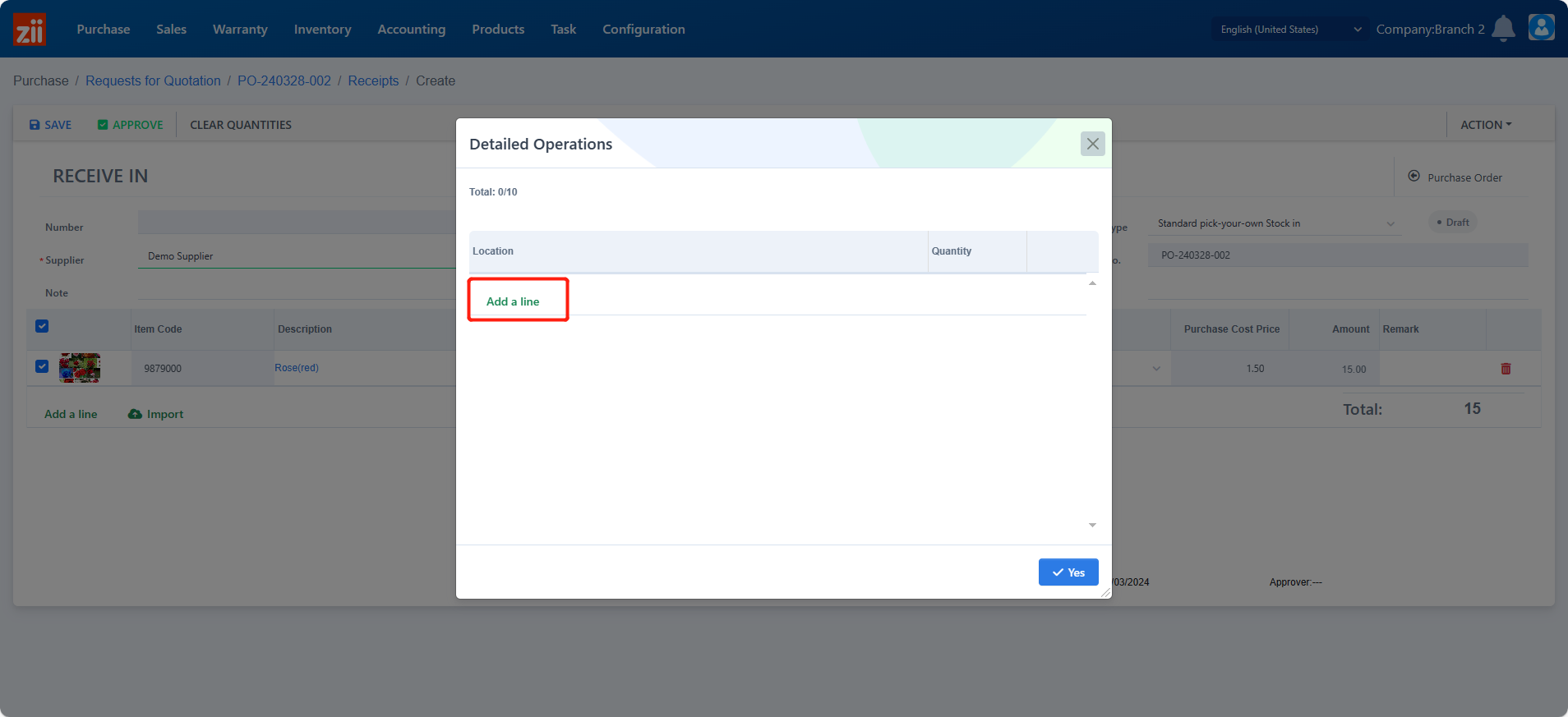
Task: Open the notifications bell
Action: pyautogui.click(x=1503, y=29)
